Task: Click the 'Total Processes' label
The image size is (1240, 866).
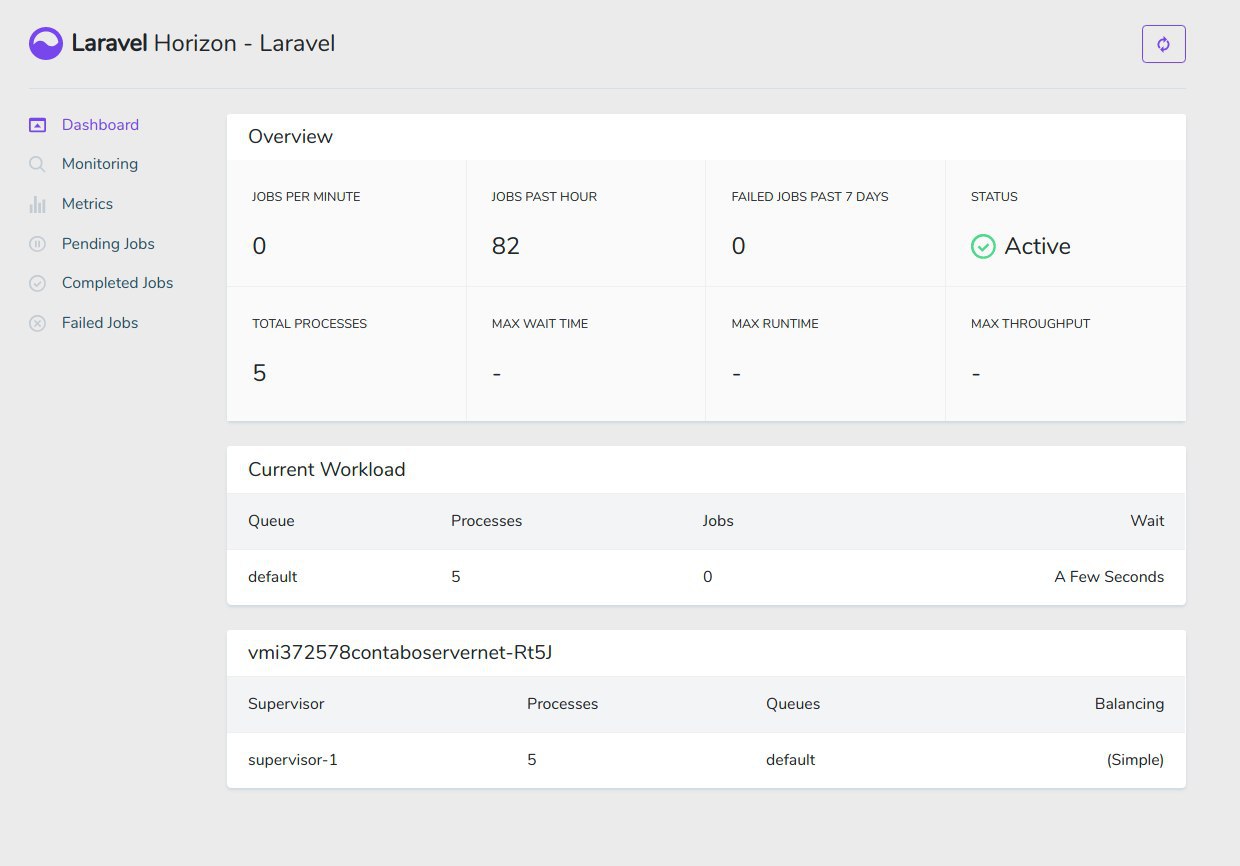Action: pyautogui.click(x=309, y=324)
